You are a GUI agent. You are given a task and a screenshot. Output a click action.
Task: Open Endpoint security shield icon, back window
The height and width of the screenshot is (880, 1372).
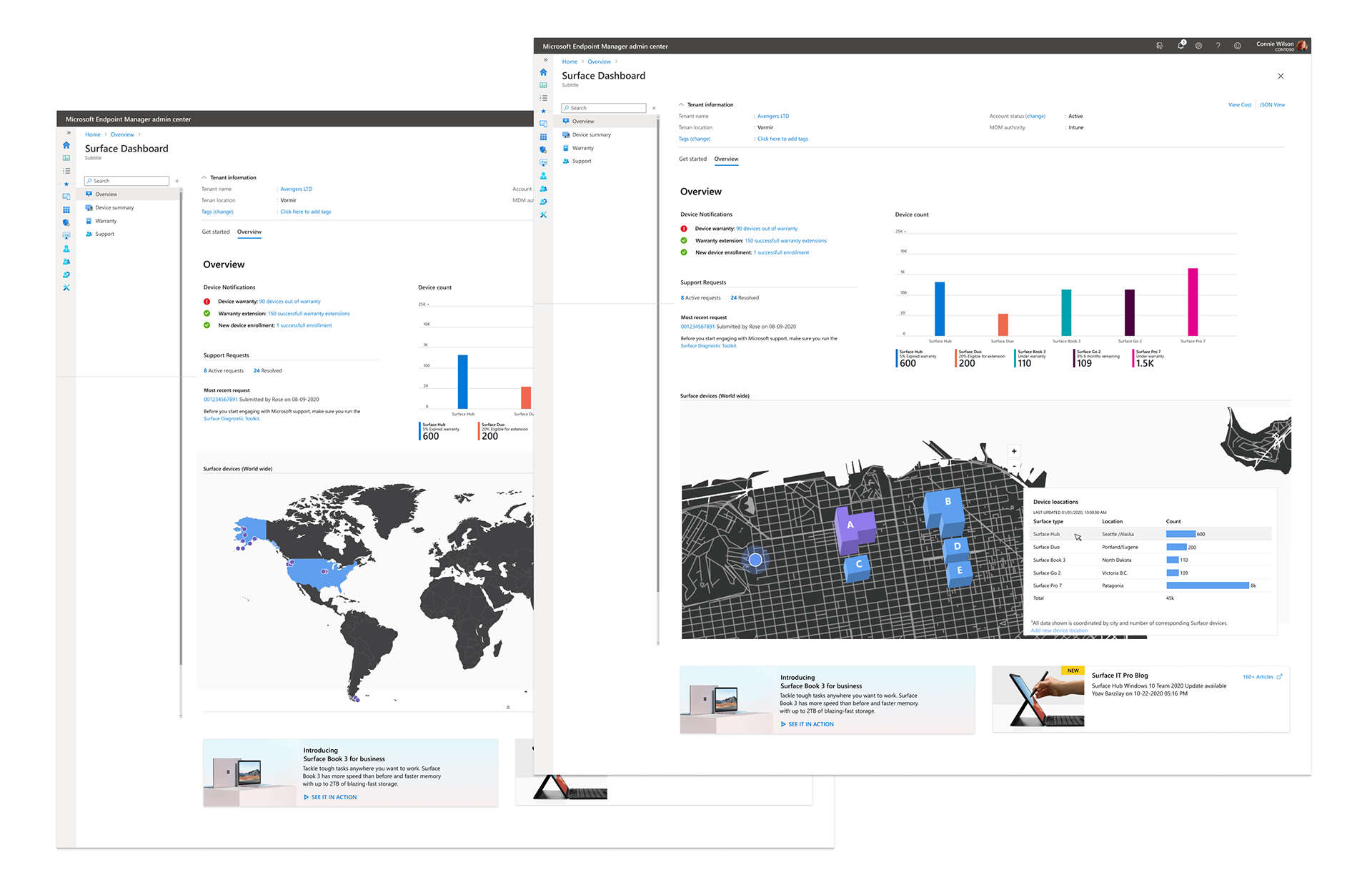(66, 222)
